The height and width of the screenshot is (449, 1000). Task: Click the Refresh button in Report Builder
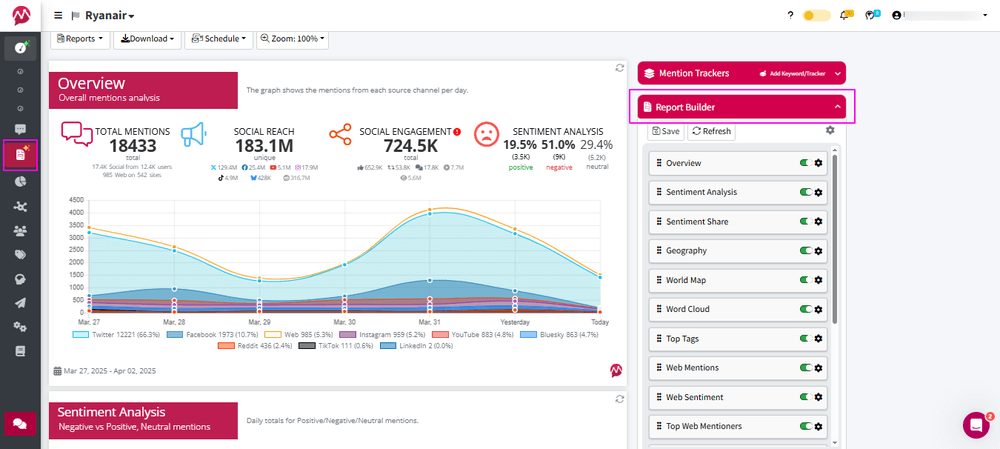[711, 131]
